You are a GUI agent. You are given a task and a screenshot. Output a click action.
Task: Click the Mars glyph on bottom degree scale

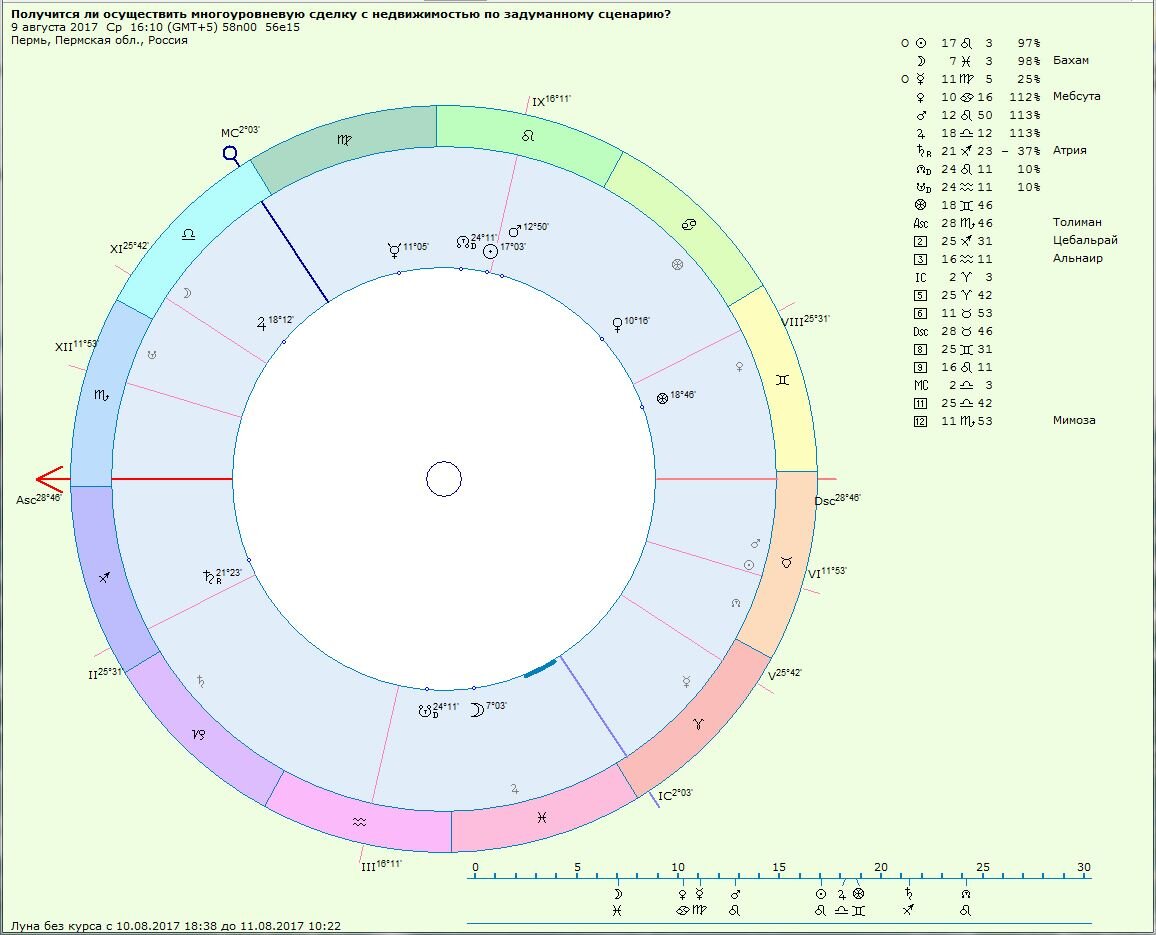tap(735, 894)
